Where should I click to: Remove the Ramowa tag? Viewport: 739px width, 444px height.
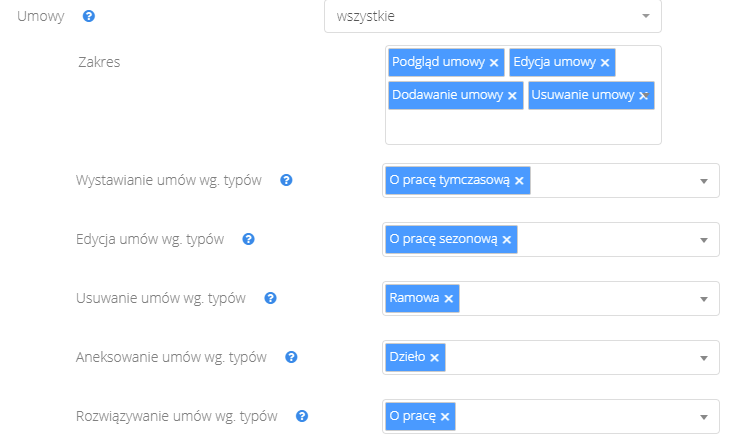click(x=449, y=299)
